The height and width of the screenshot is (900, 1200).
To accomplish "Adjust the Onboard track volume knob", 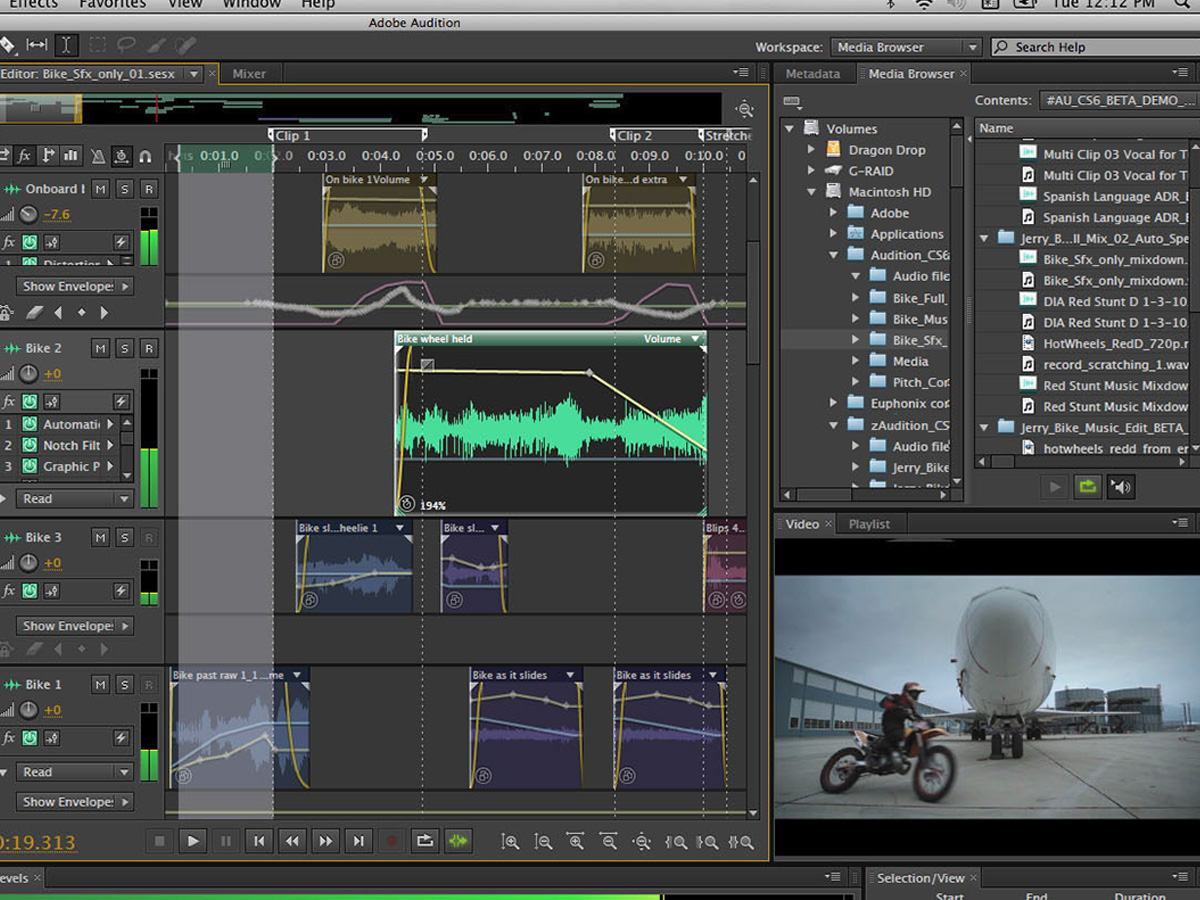I will [28, 214].
